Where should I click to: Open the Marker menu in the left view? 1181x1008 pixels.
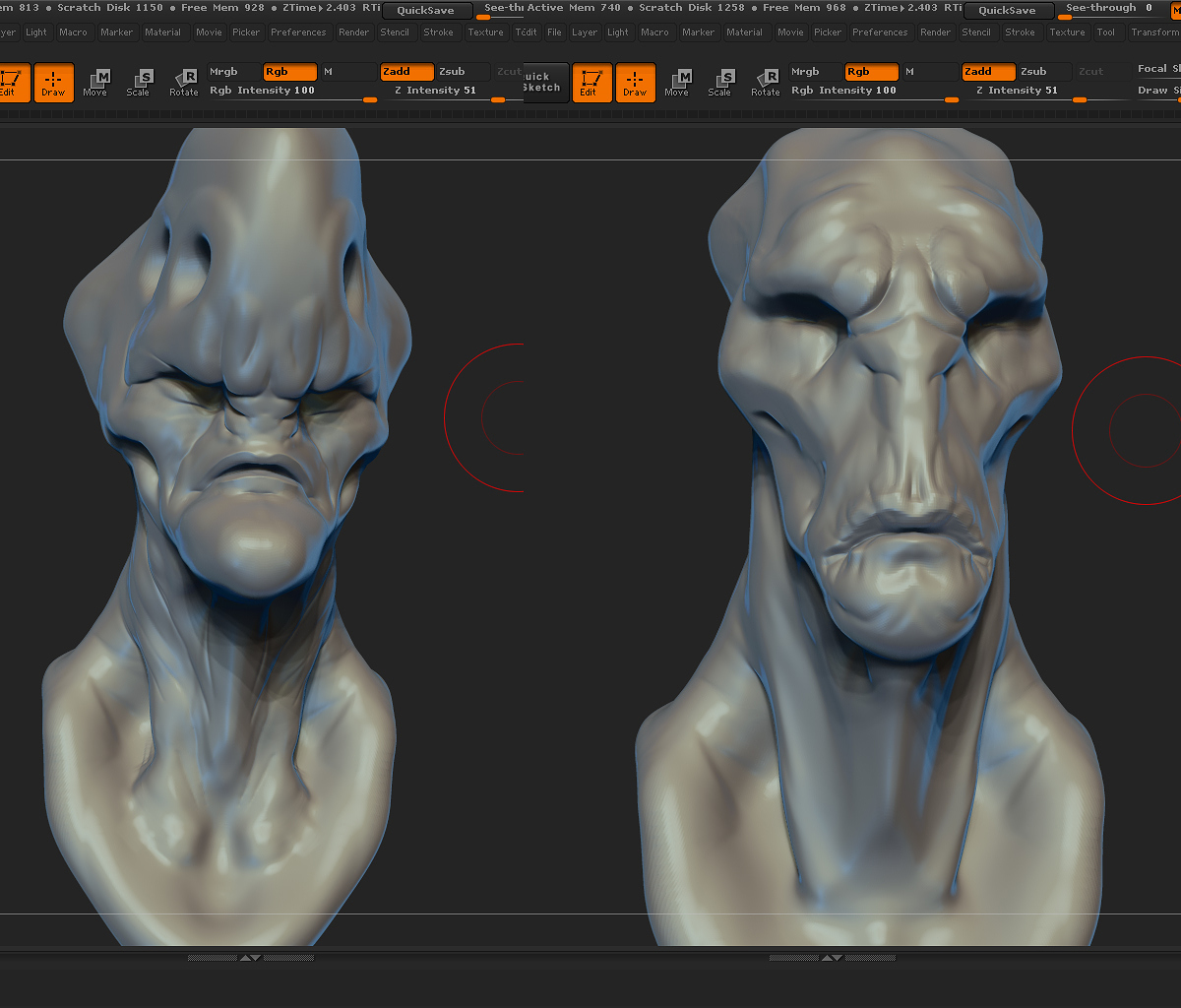(117, 32)
